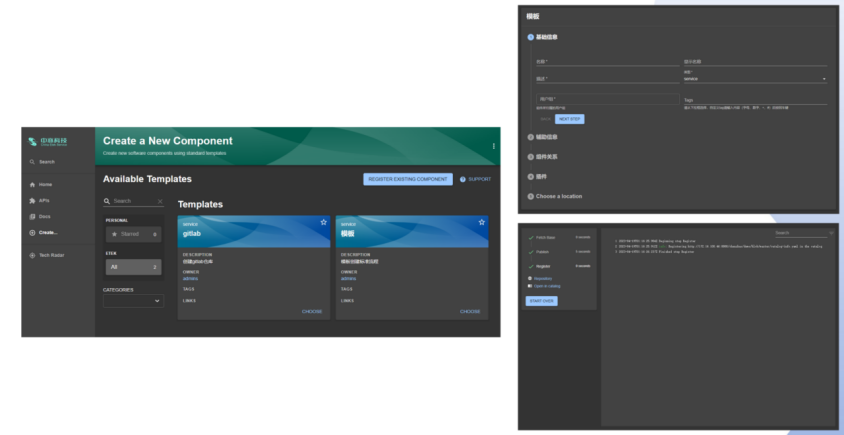The height and width of the screenshot is (435, 844).
Task: Click the Tags input field
Action: point(755,100)
